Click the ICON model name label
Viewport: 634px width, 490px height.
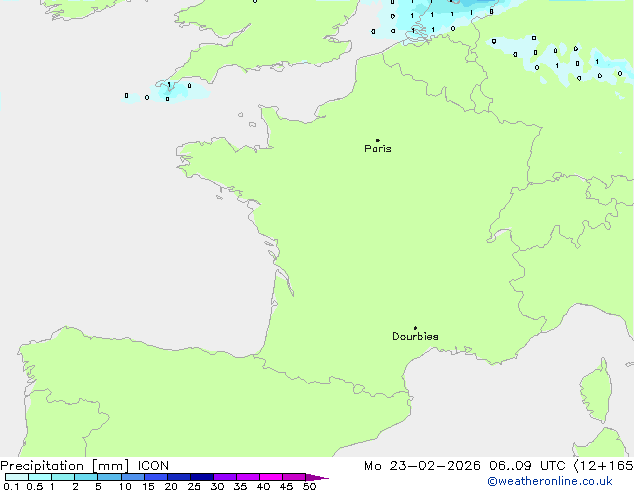153,466
